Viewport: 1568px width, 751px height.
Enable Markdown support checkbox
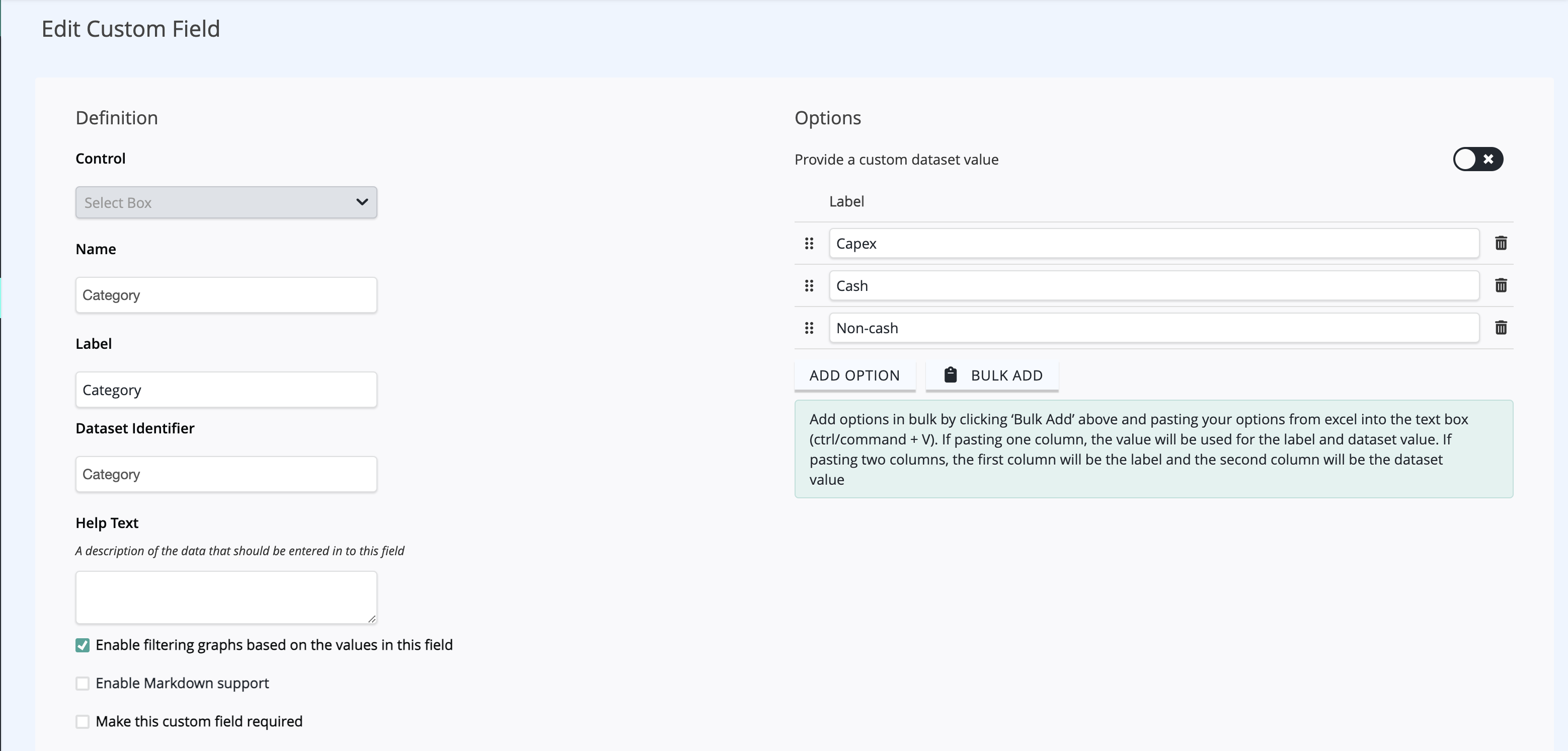[x=83, y=684]
